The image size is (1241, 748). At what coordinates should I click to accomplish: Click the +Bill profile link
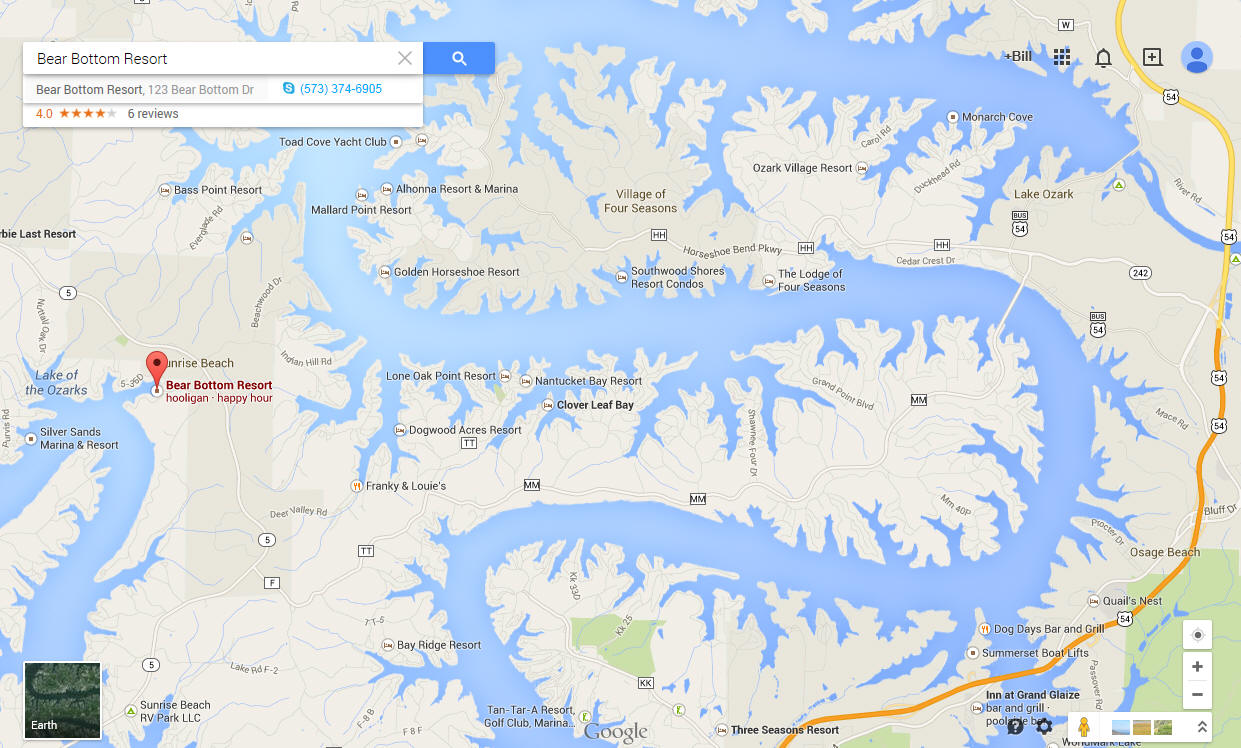(1018, 57)
